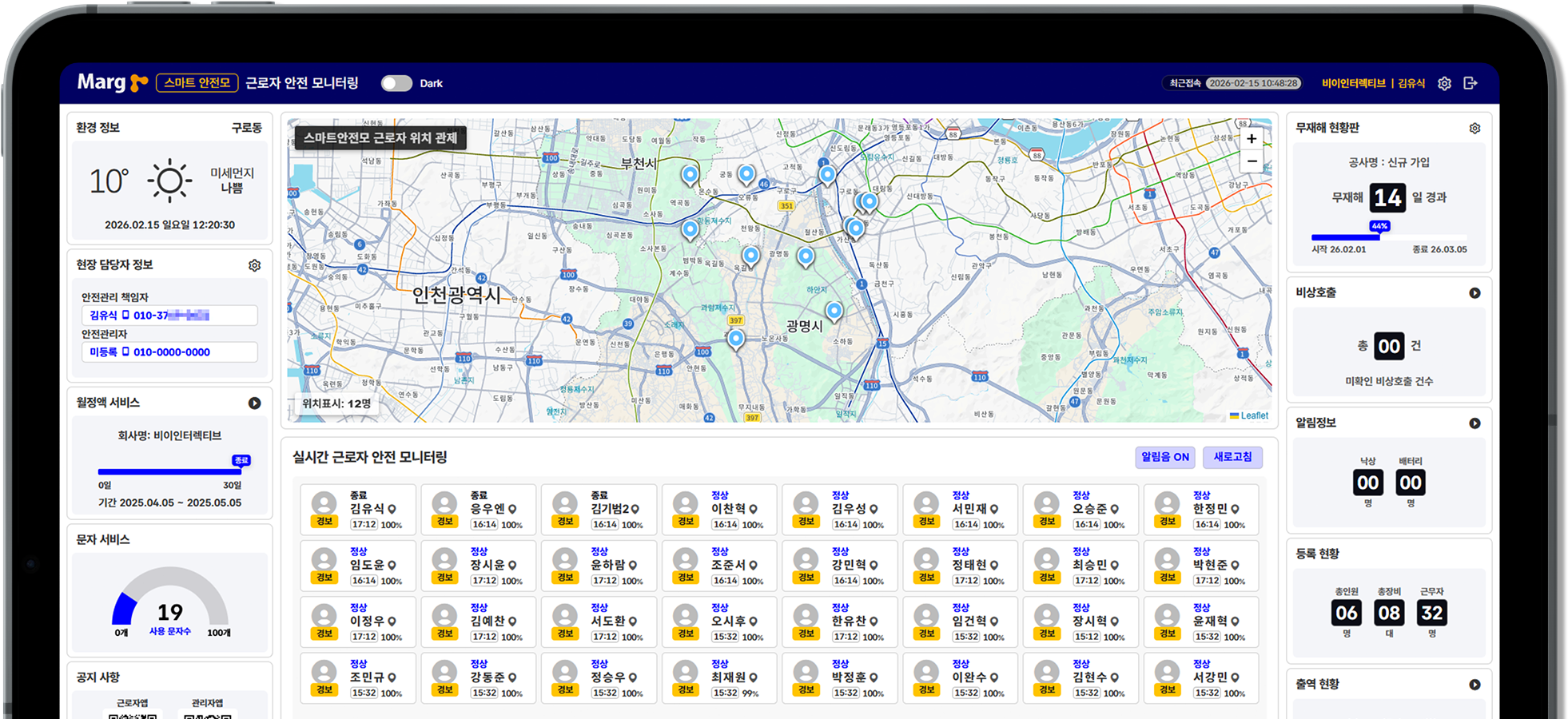The image size is (1568, 719).
Task: Zoom out on the map
Action: click(x=1252, y=161)
